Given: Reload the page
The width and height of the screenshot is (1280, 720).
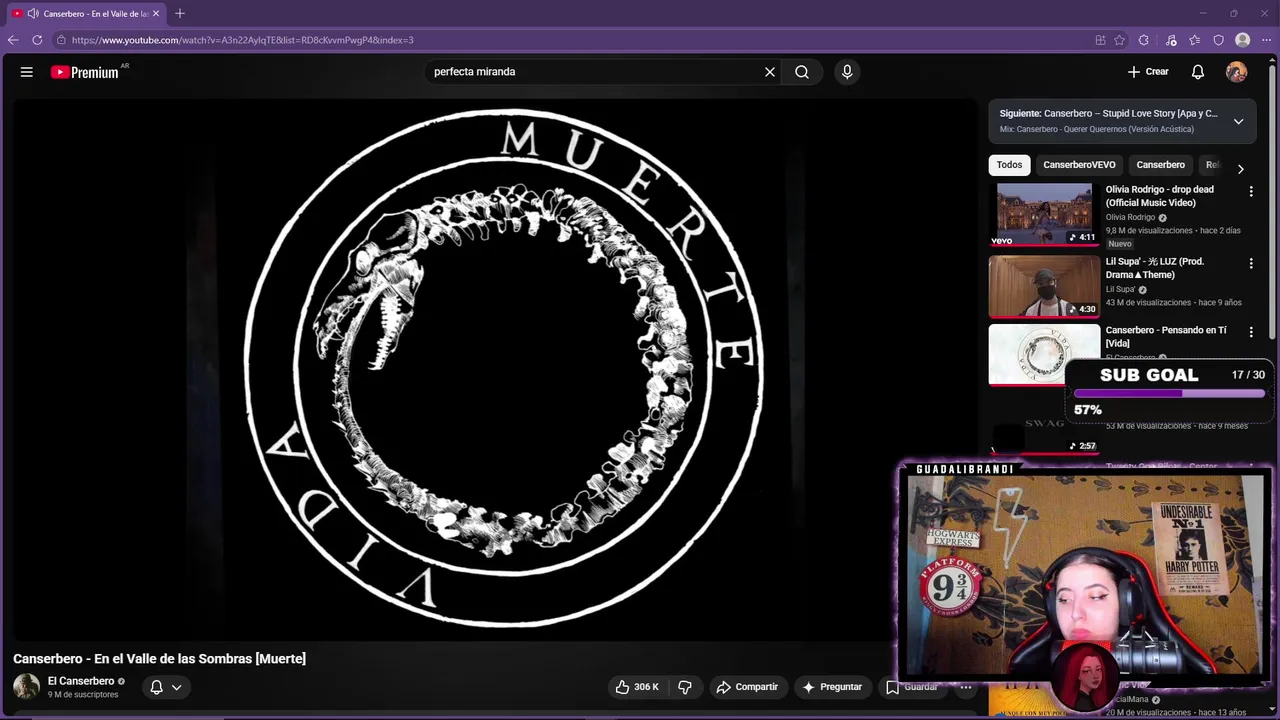Looking at the screenshot, I should [x=37, y=40].
